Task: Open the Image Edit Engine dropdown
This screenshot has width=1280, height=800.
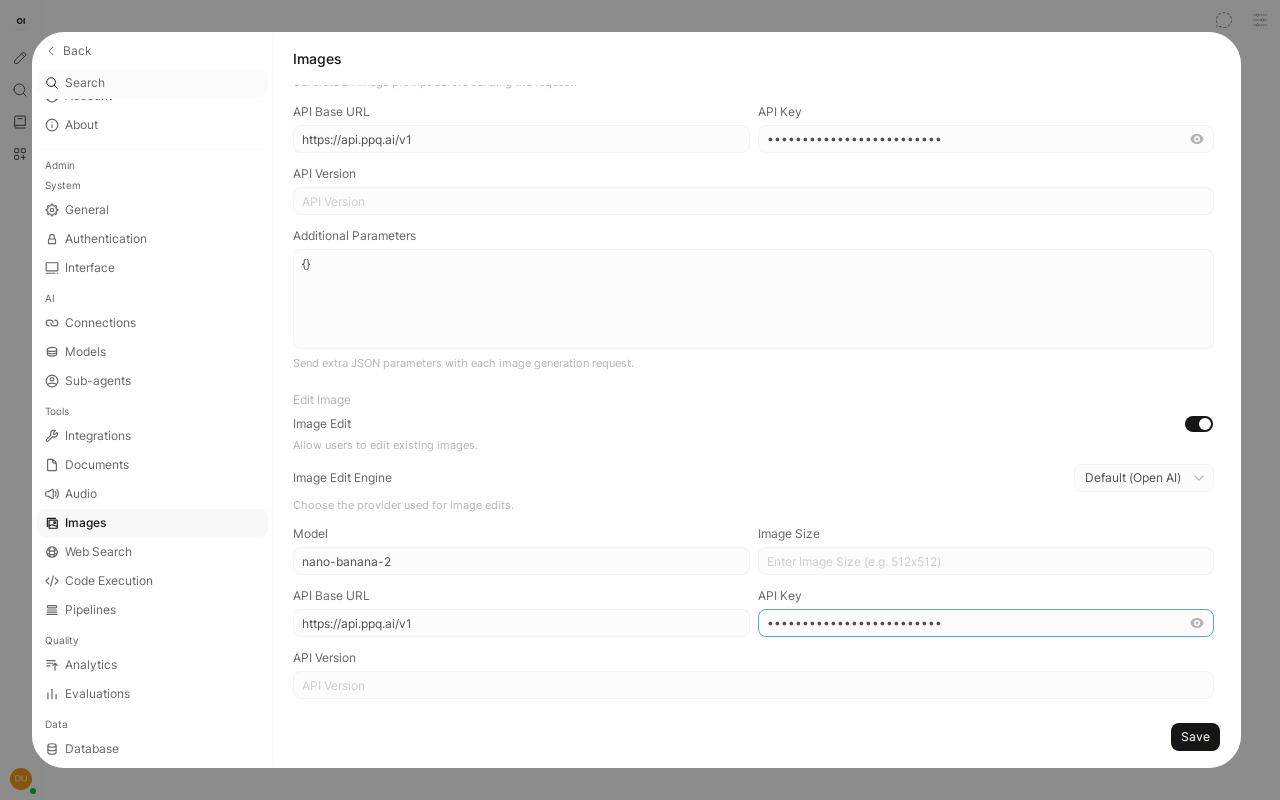Action: tap(1144, 478)
